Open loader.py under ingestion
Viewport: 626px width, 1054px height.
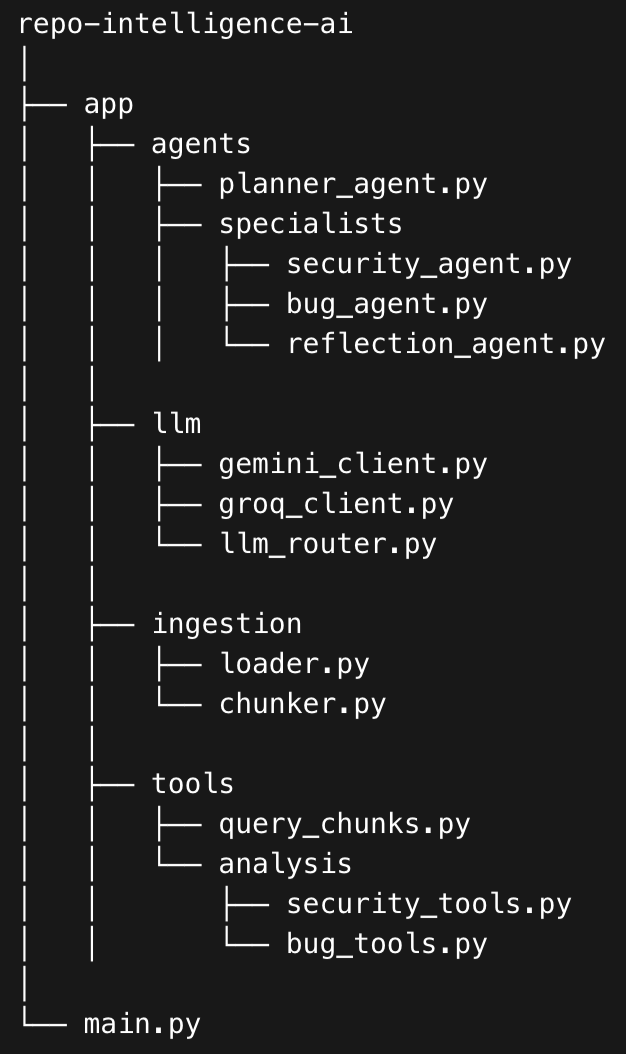tap(294, 664)
